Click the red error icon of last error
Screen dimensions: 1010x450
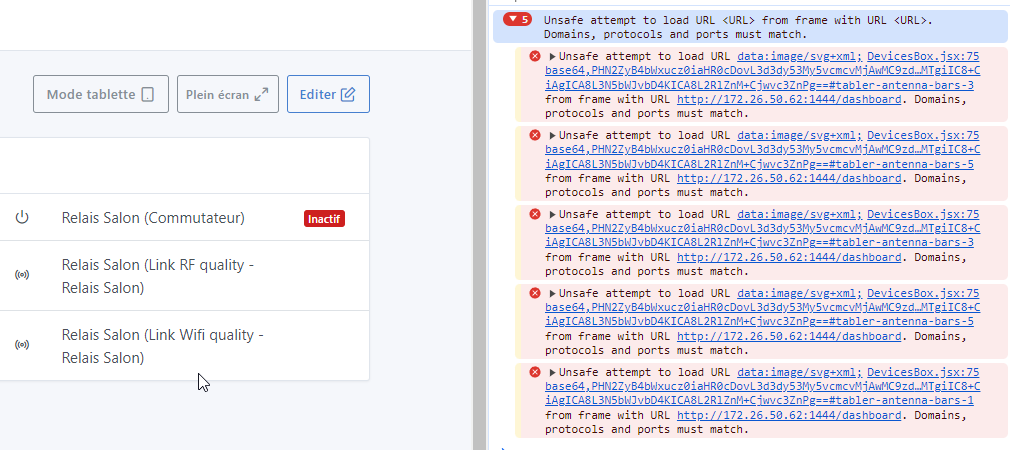pos(535,372)
